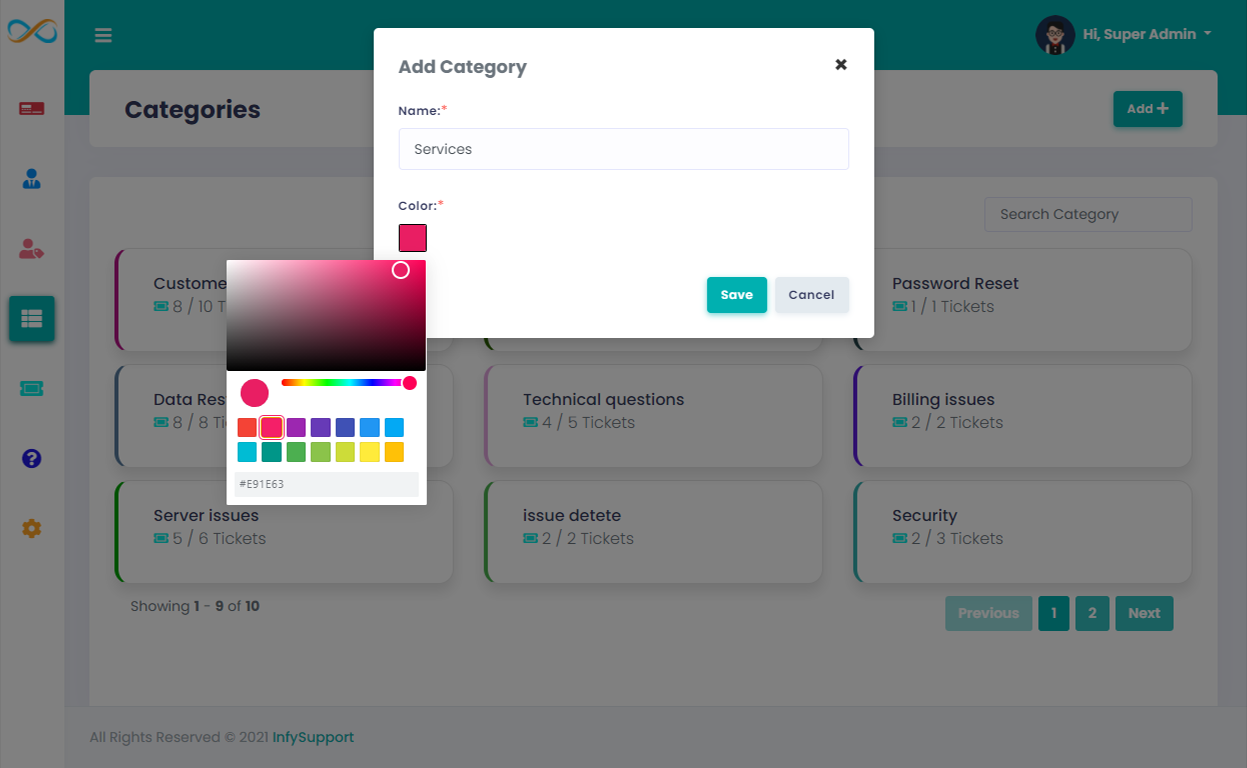Screen dimensions: 1247x768
Task: Pick the cyan color swatch
Action: pyautogui.click(x=247, y=452)
